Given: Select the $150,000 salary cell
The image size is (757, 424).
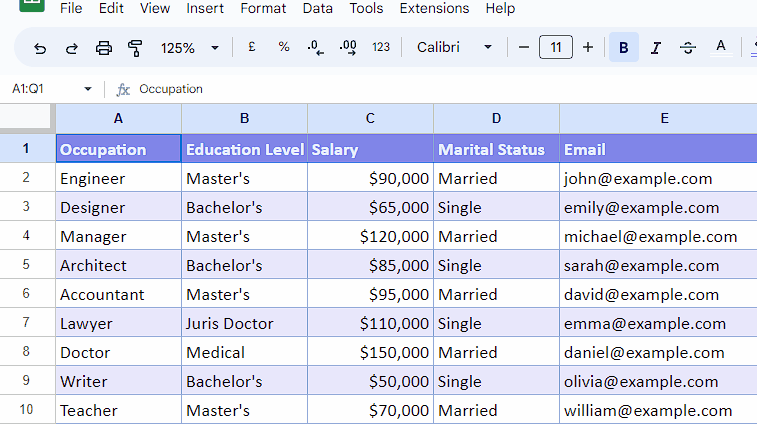Looking at the screenshot, I should tap(370, 352).
